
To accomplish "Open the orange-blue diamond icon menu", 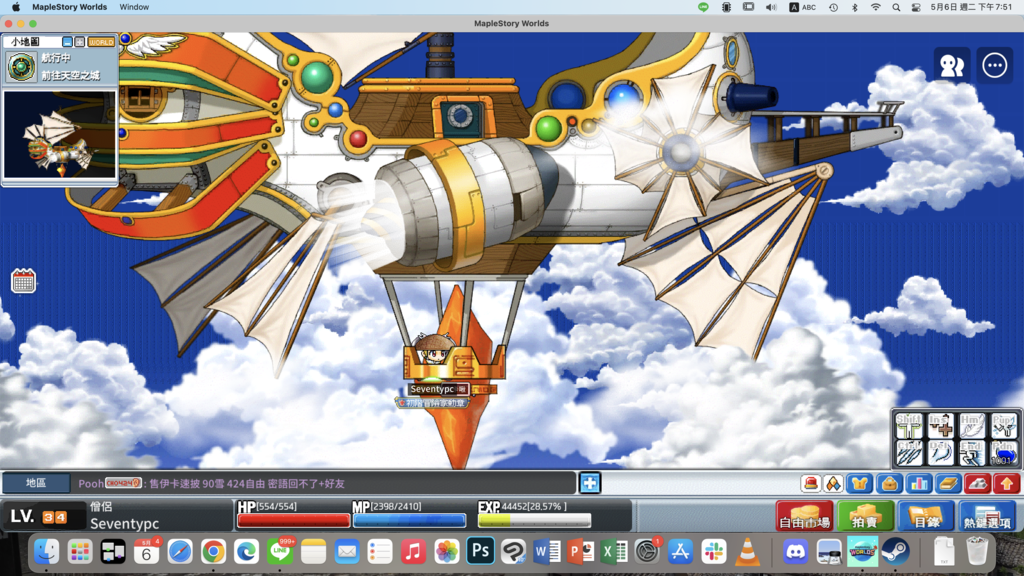I will point(833,483).
